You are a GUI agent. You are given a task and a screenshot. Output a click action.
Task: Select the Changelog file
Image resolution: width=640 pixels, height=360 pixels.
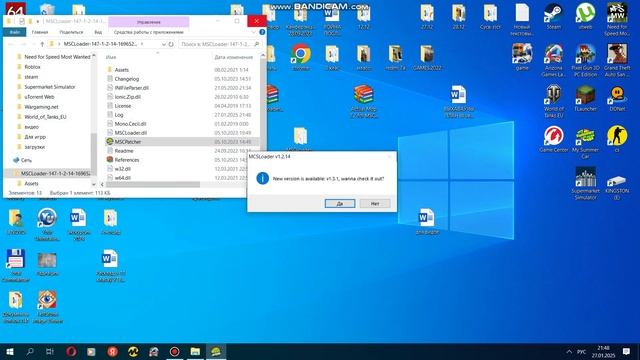127,79
